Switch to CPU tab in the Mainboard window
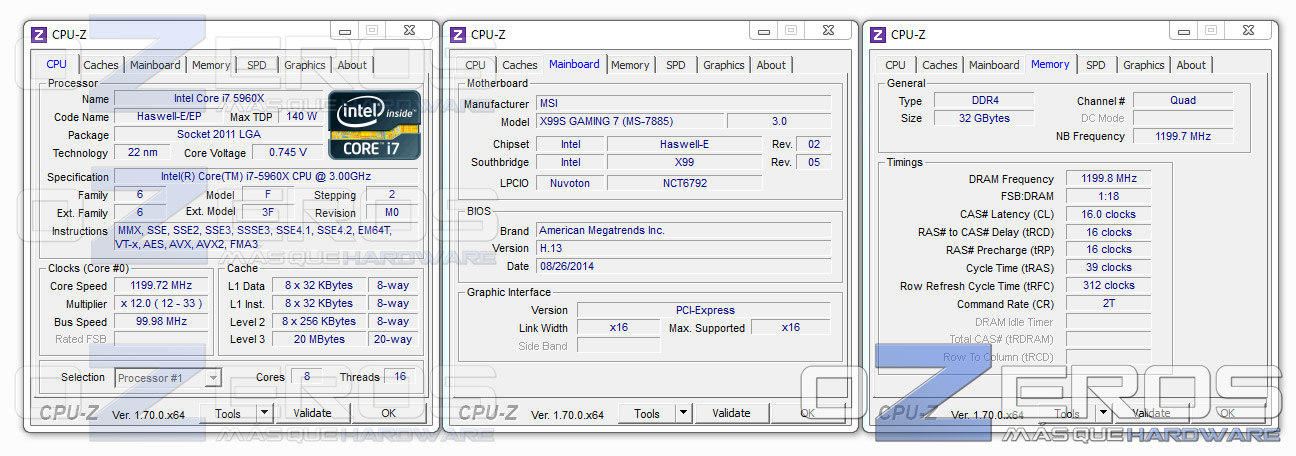The image size is (1296, 456). [x=476, y=65]
